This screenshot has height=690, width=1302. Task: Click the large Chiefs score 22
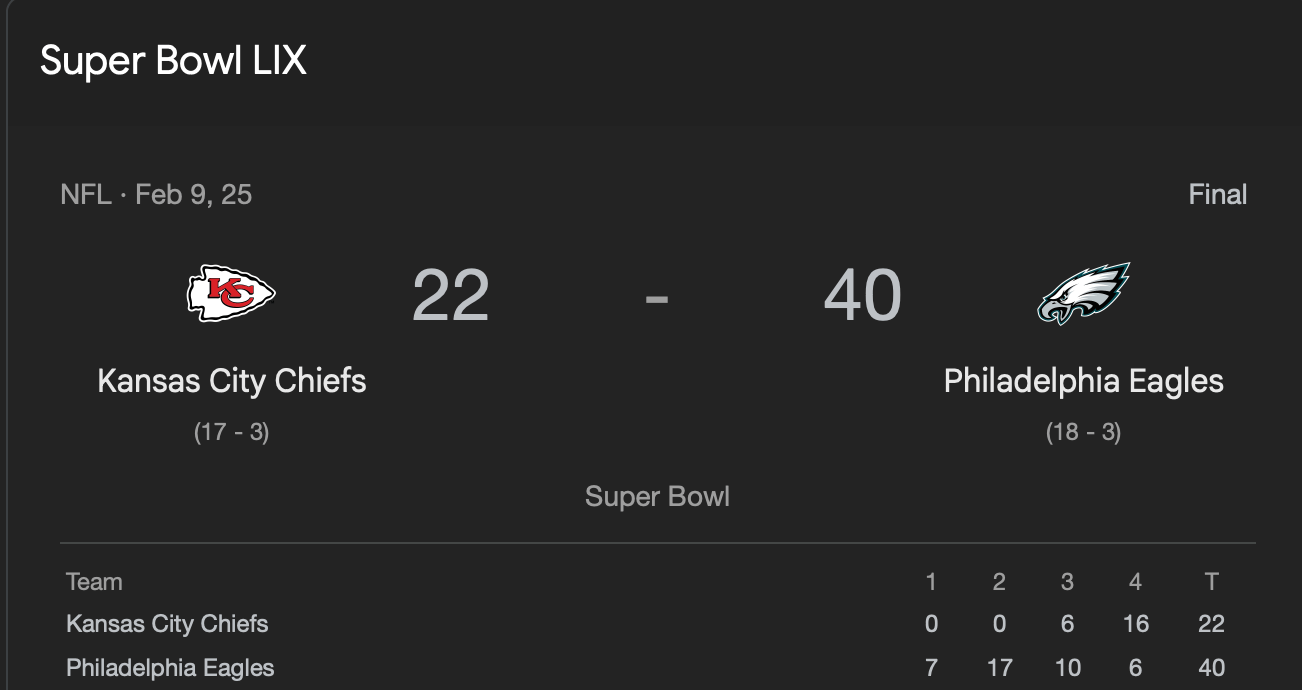click(x=451, y=295)
